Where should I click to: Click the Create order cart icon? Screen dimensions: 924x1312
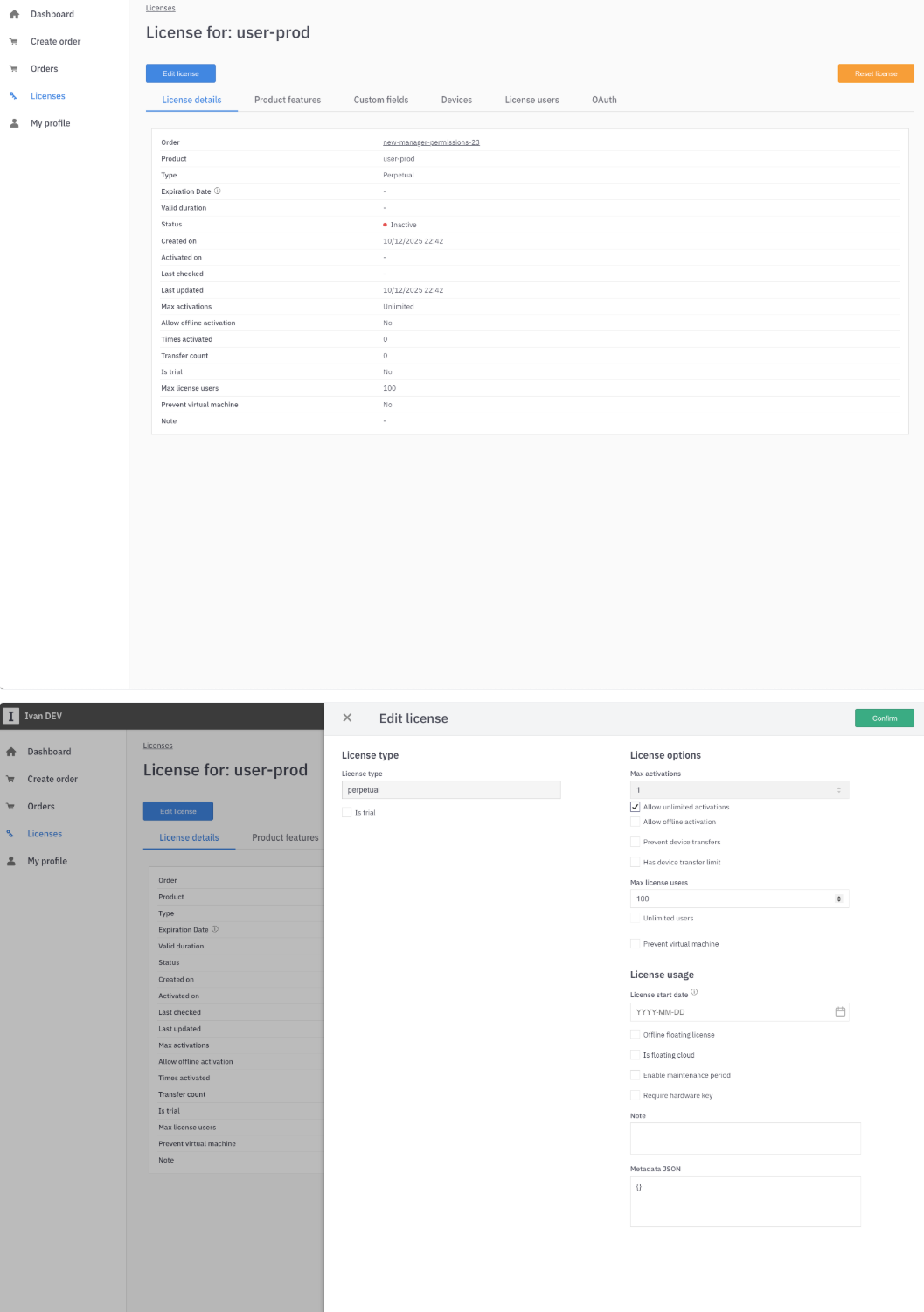click(x=14, y=41)
